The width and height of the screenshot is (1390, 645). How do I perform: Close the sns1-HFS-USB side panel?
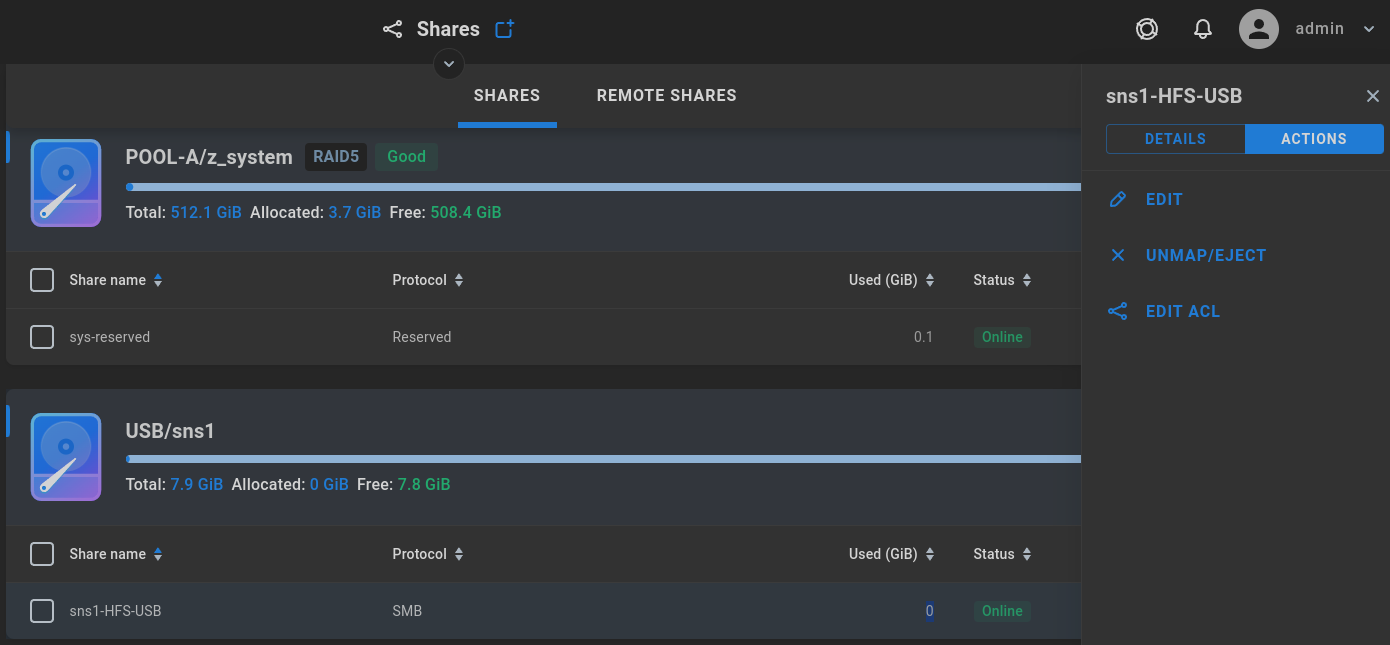[x=1373, y=96]
